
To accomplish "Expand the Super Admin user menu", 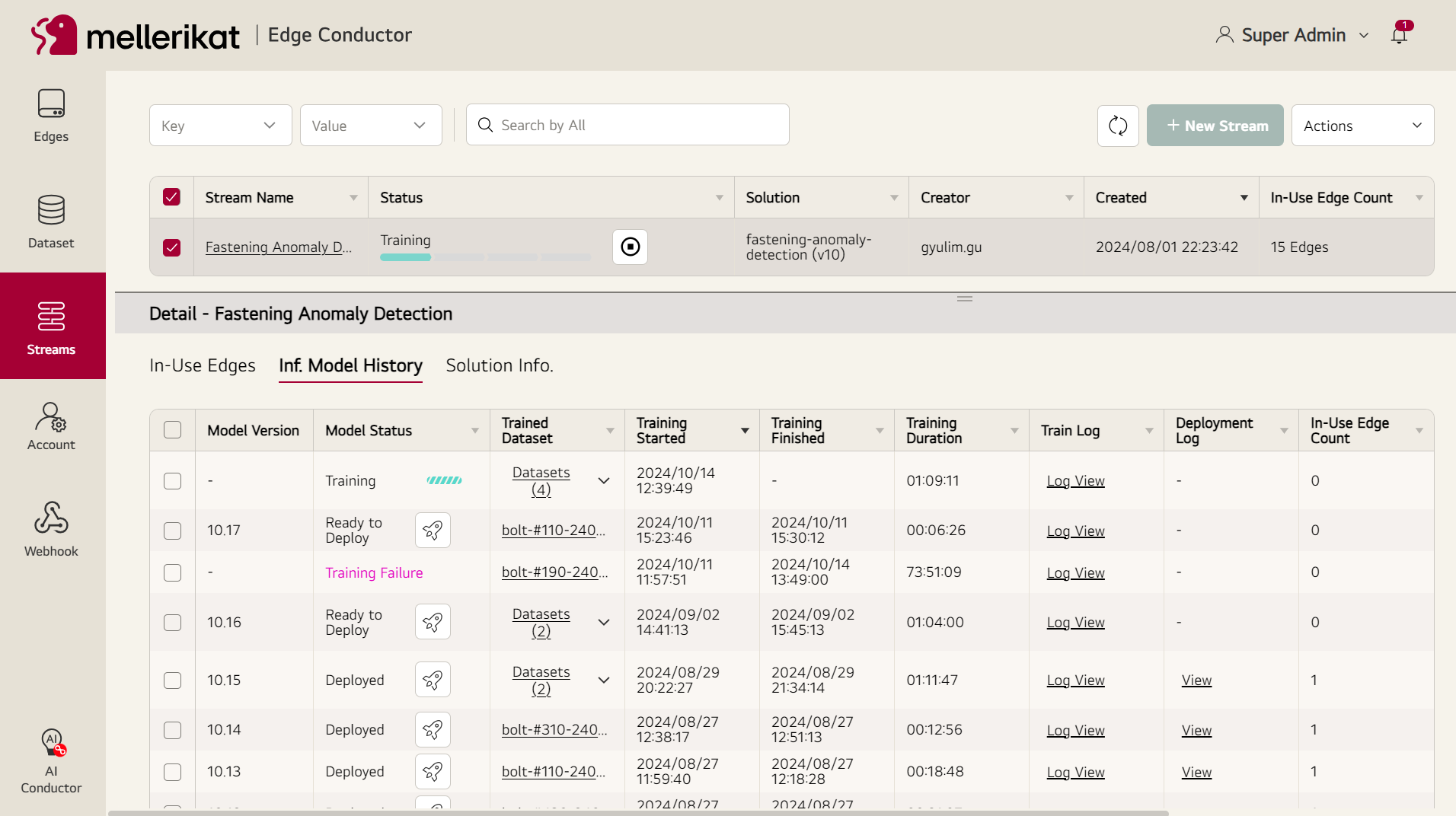I will point(1364,36).
